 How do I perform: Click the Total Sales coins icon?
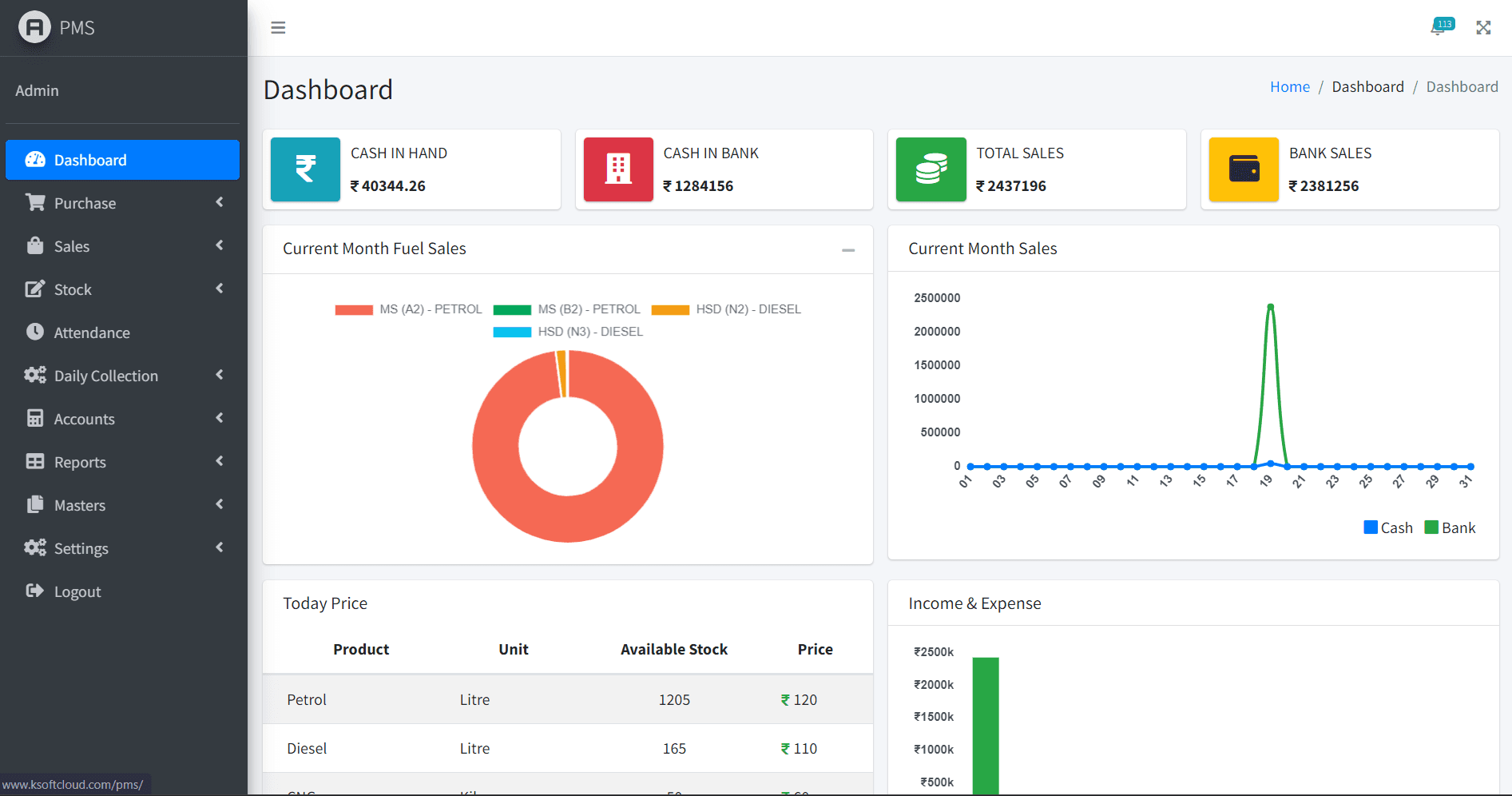point(931,169)
